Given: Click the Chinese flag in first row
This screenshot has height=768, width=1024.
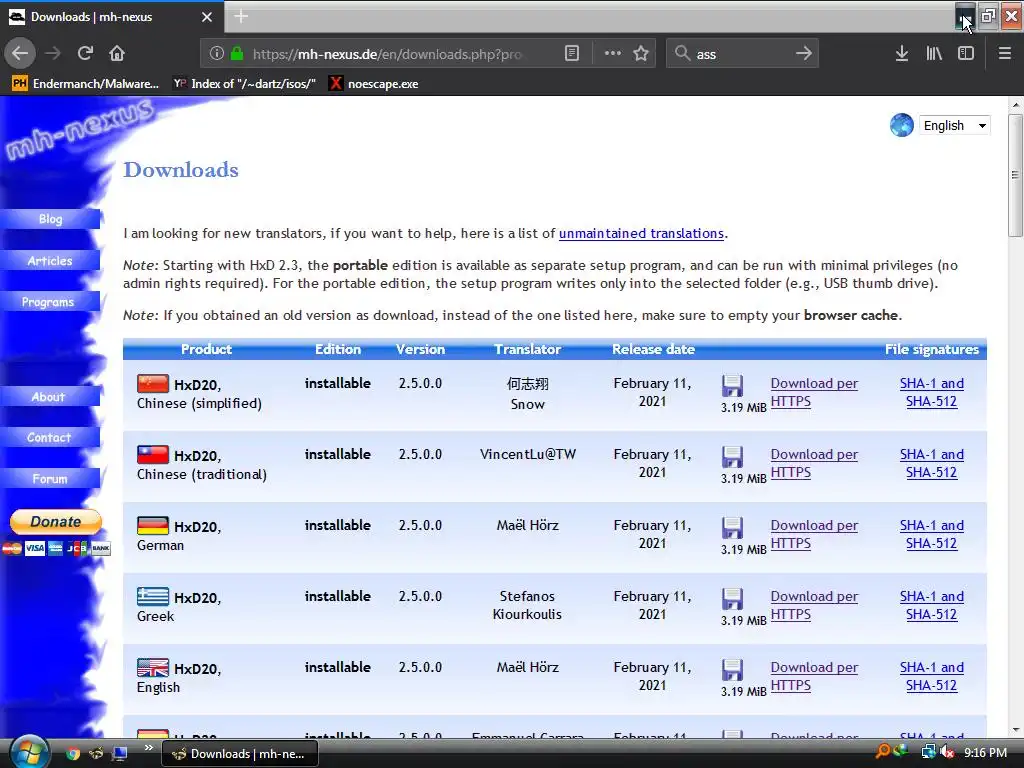Looking at the screenshot, I should (153, 383).
